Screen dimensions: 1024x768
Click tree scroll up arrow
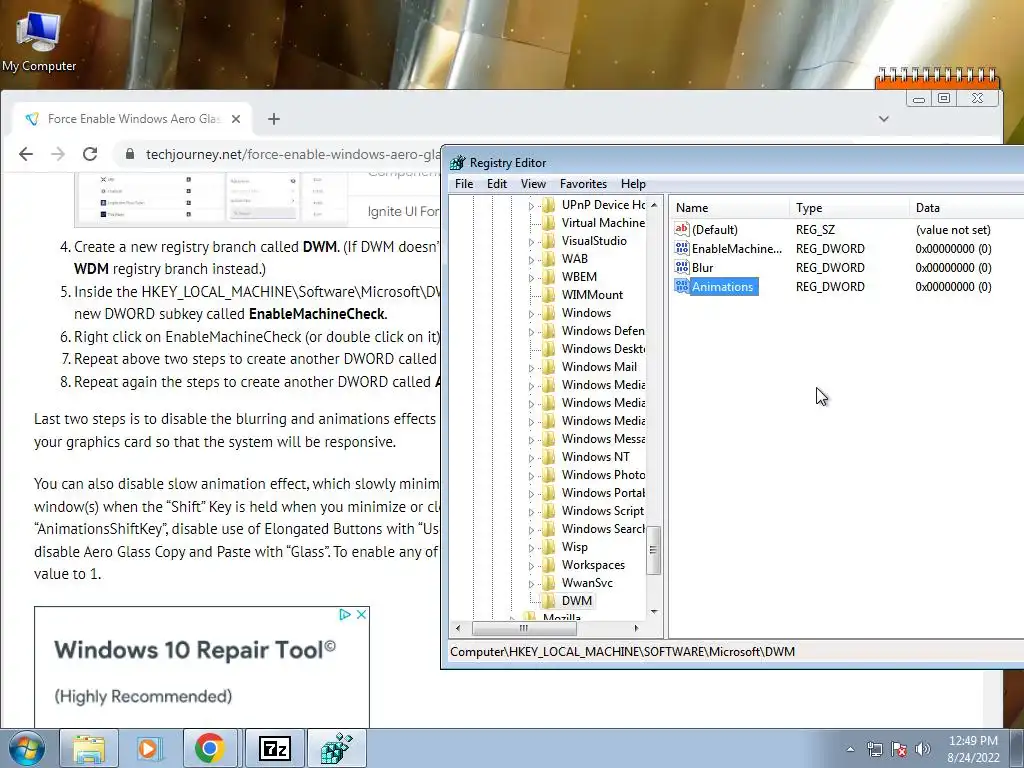(x=654, y=204)
